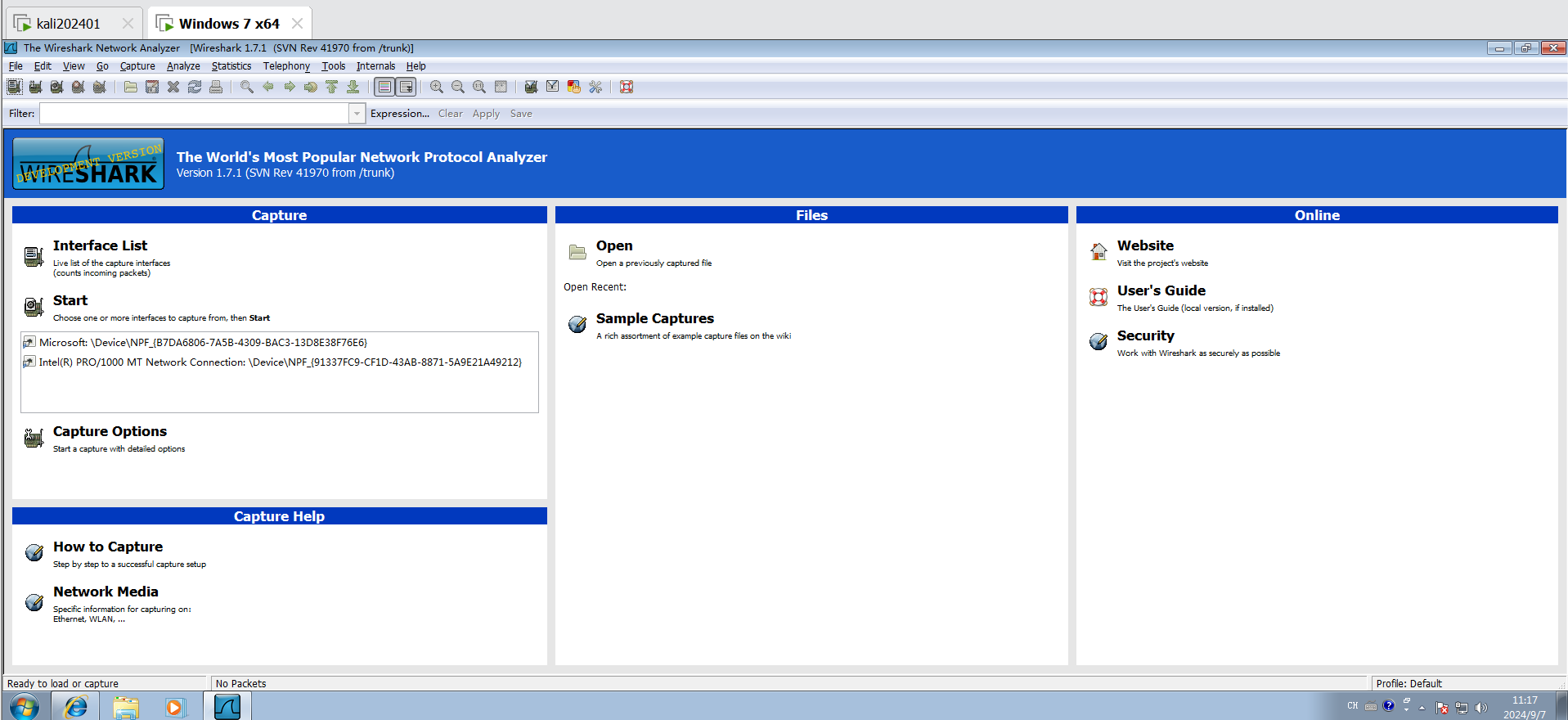The image size is (1568, 720).
Task: Click the go to packet icon
Action: click(311, 87)
